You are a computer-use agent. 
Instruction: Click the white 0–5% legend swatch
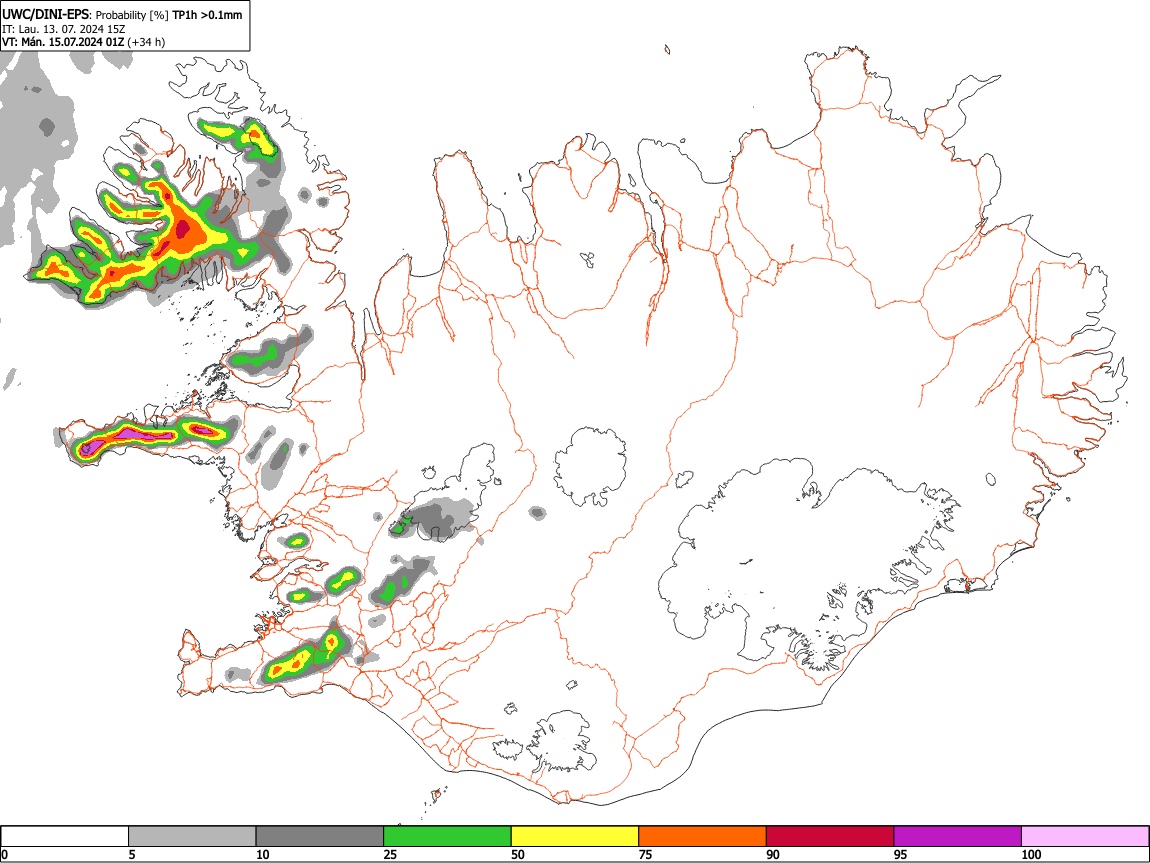pyautogui.click(x=65, y=837)
